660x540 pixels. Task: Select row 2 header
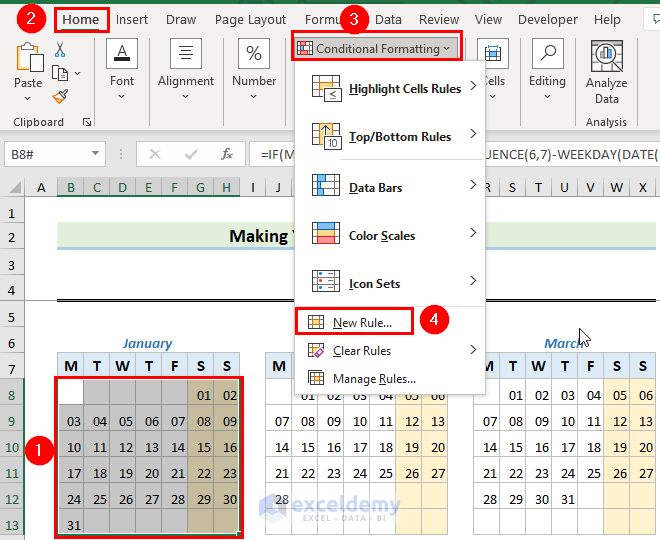(12, 237)
